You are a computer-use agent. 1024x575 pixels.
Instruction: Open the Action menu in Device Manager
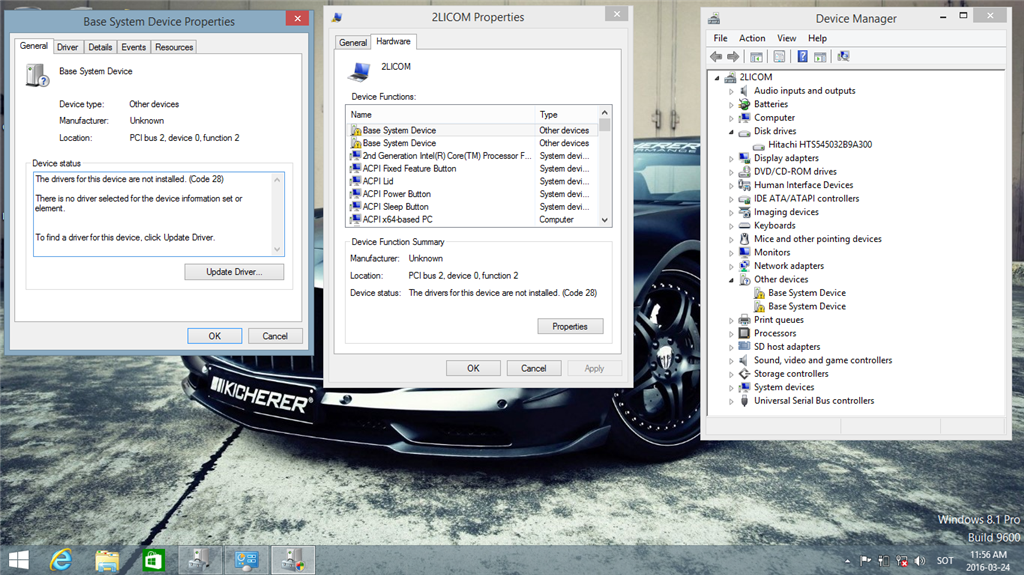[x=752, y=38]
